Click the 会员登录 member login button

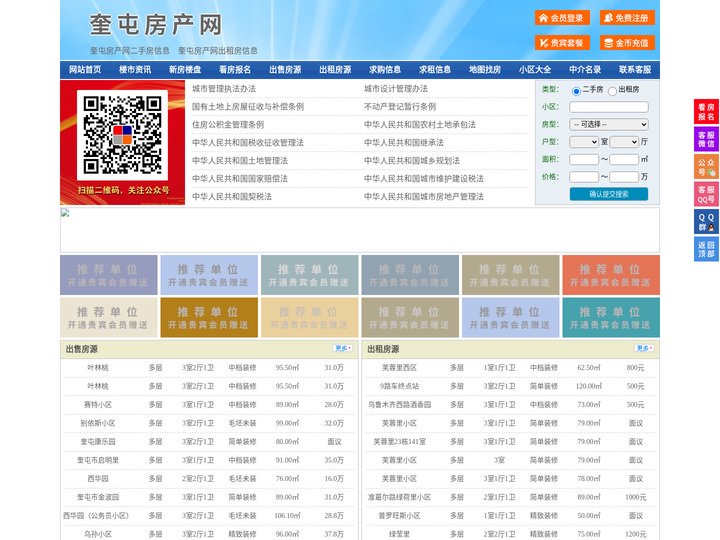(562, 18)
